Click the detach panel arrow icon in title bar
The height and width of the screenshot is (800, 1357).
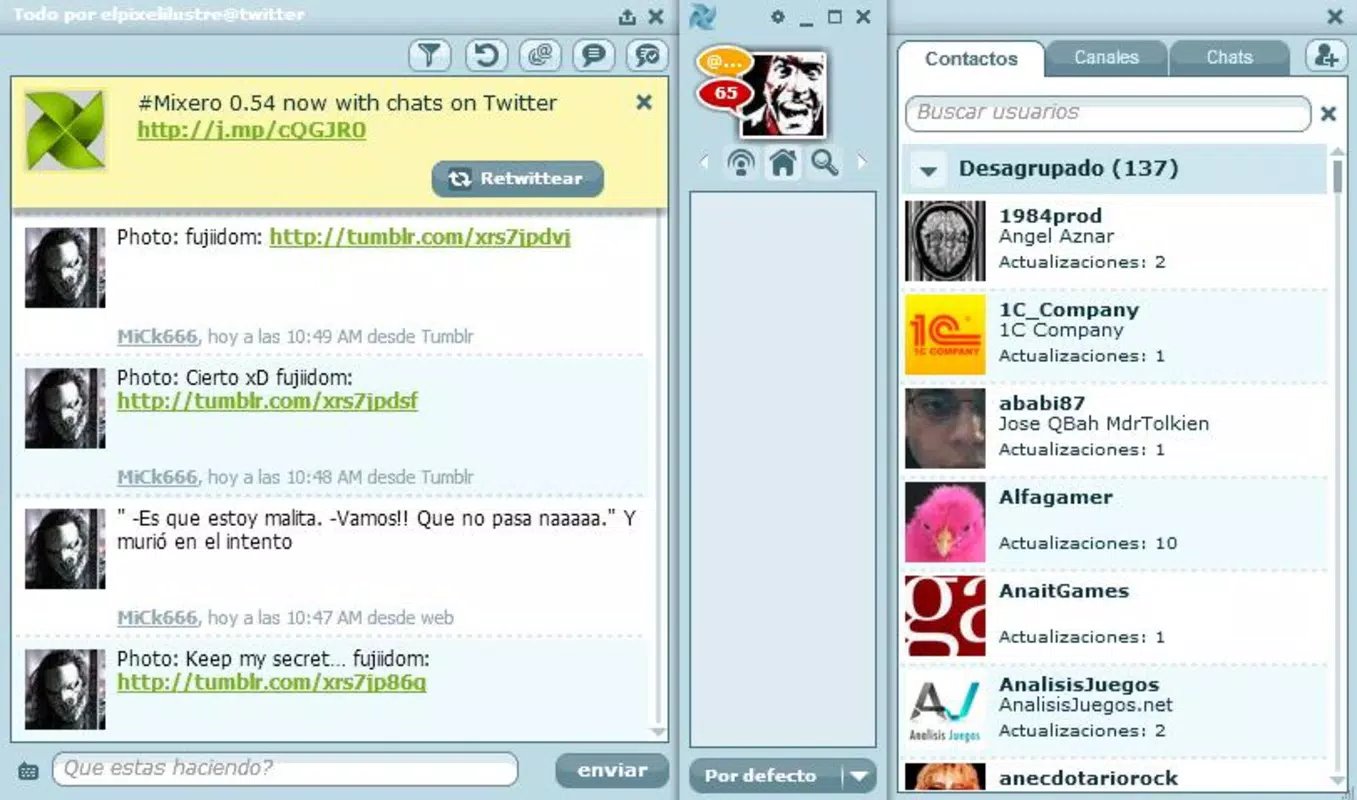point(627,16)
